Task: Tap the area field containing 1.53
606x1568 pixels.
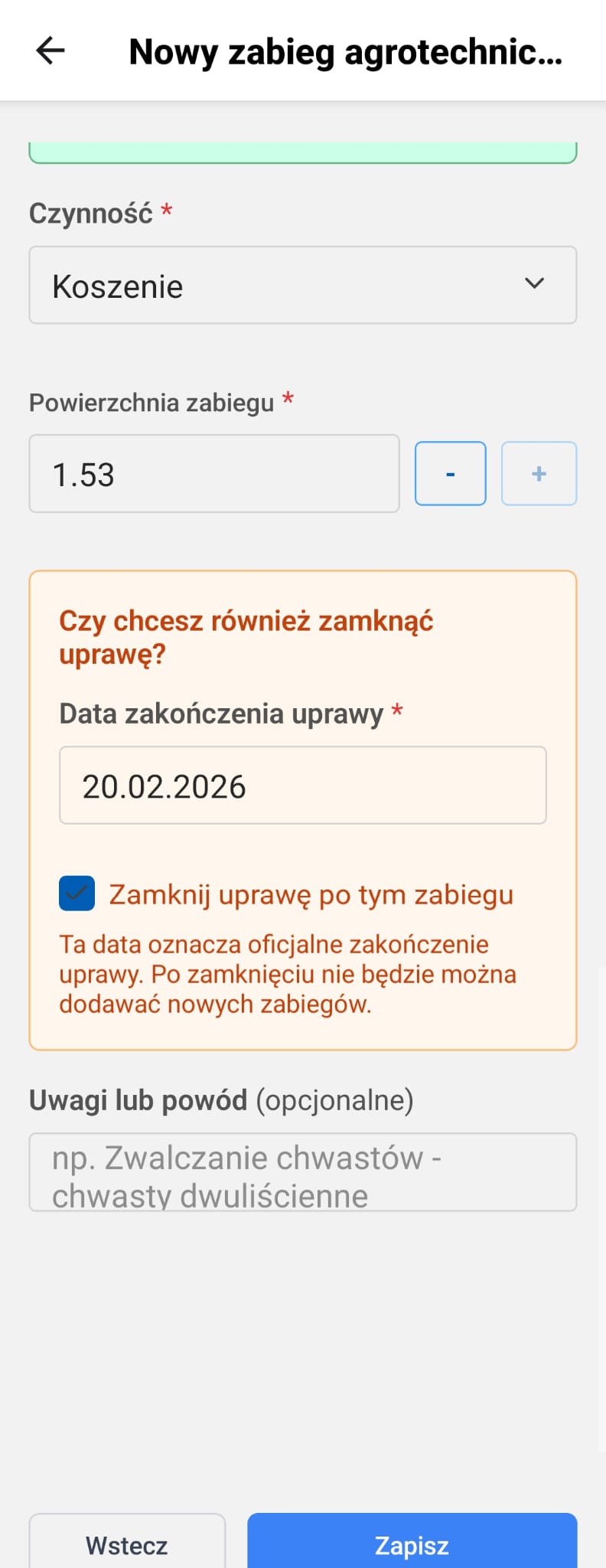Action: [213, 473]
